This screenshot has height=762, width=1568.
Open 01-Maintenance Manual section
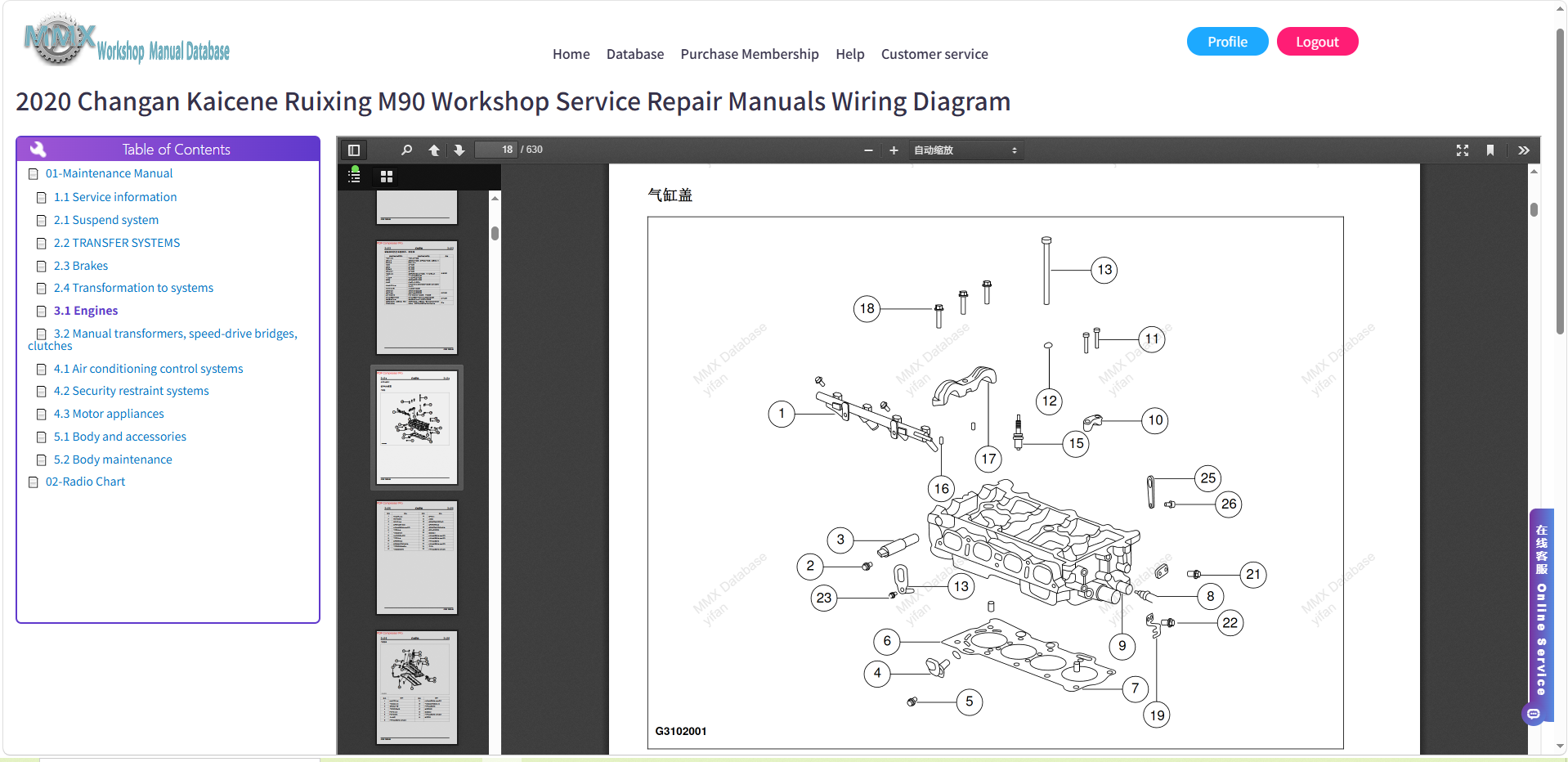[x=109, y=173]
